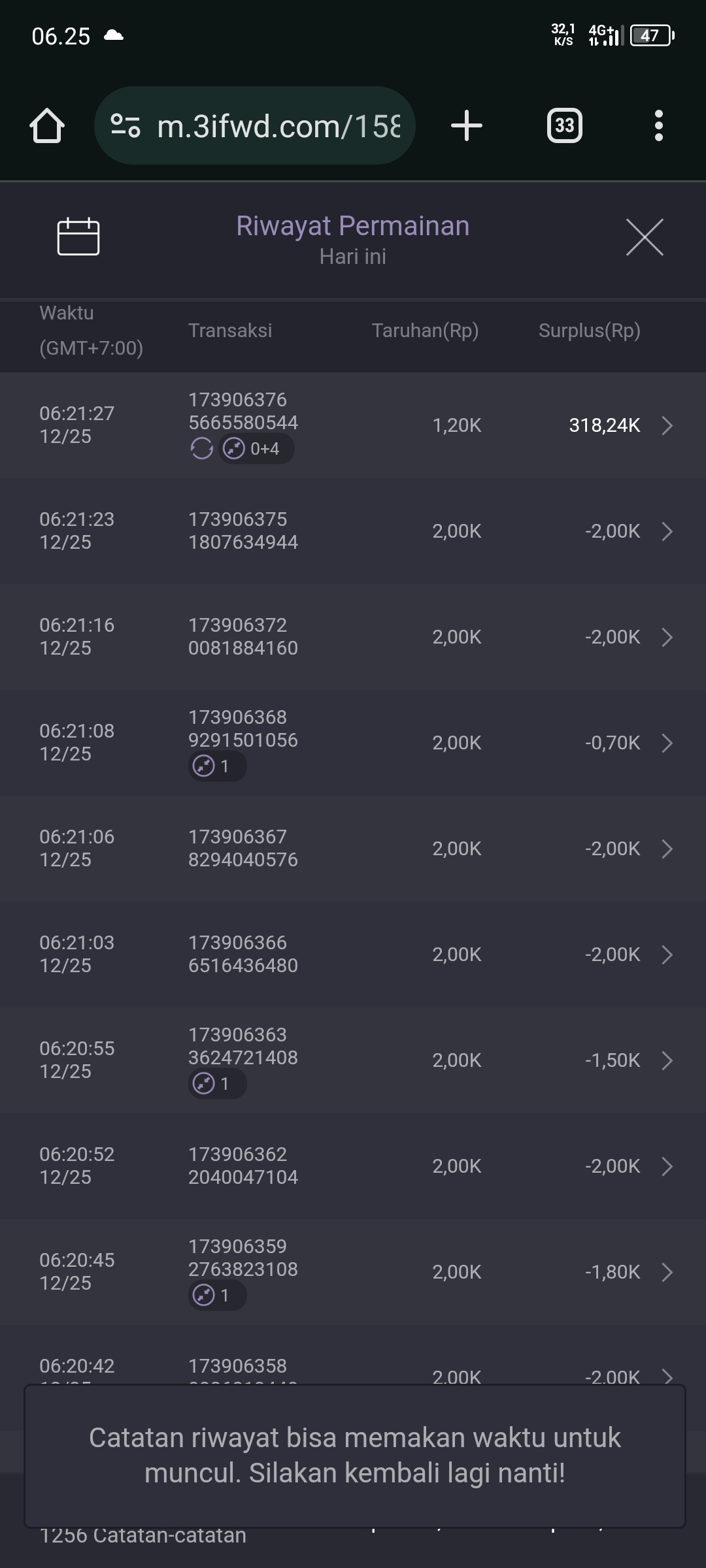Viewport: 706px width, 1568px height.
Task: Expand the -1,50K surplus record
Action: [x=667, y=1060]
